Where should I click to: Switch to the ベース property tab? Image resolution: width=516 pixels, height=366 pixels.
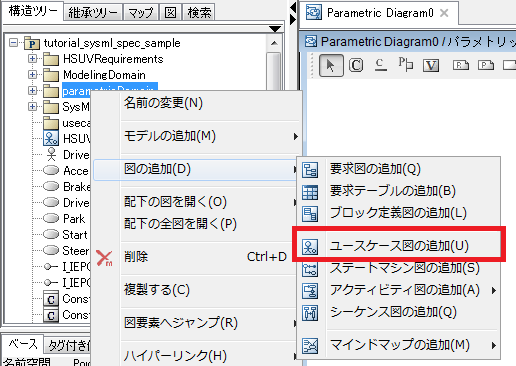pos(23,344)
